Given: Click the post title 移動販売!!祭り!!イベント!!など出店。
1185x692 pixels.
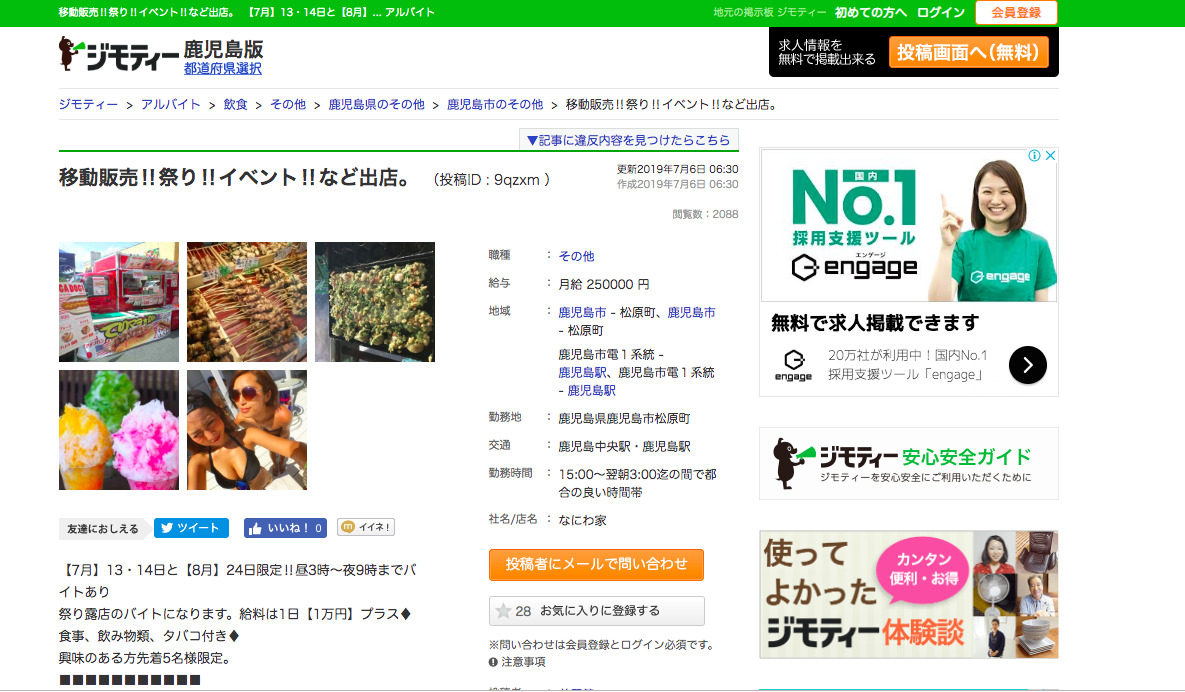Looking at the screenshot, I should (236, 178).
